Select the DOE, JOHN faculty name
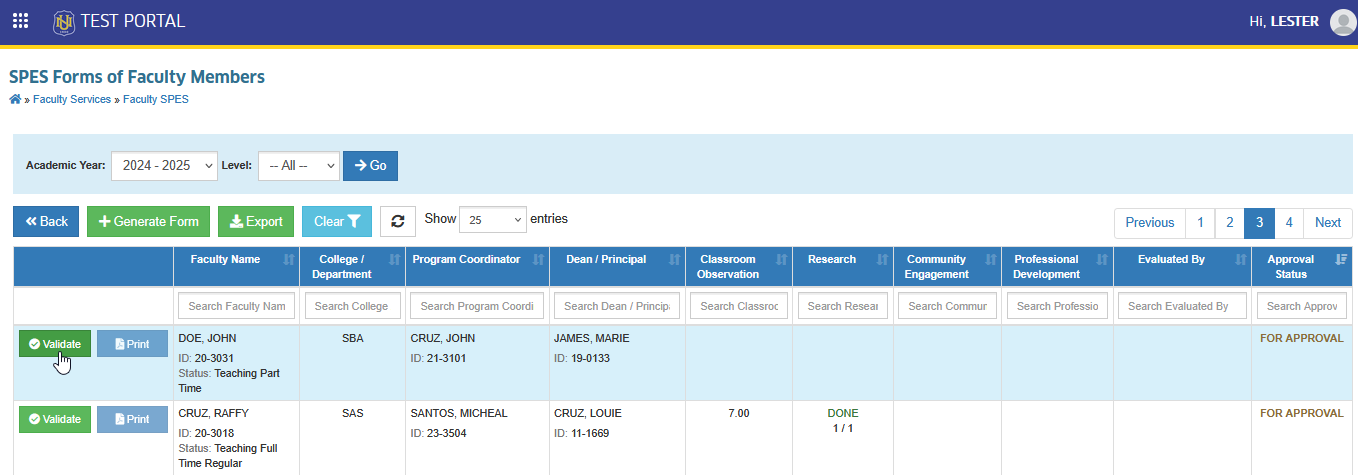The width and height of the screenshot is (1358, 475). point(207,338)
